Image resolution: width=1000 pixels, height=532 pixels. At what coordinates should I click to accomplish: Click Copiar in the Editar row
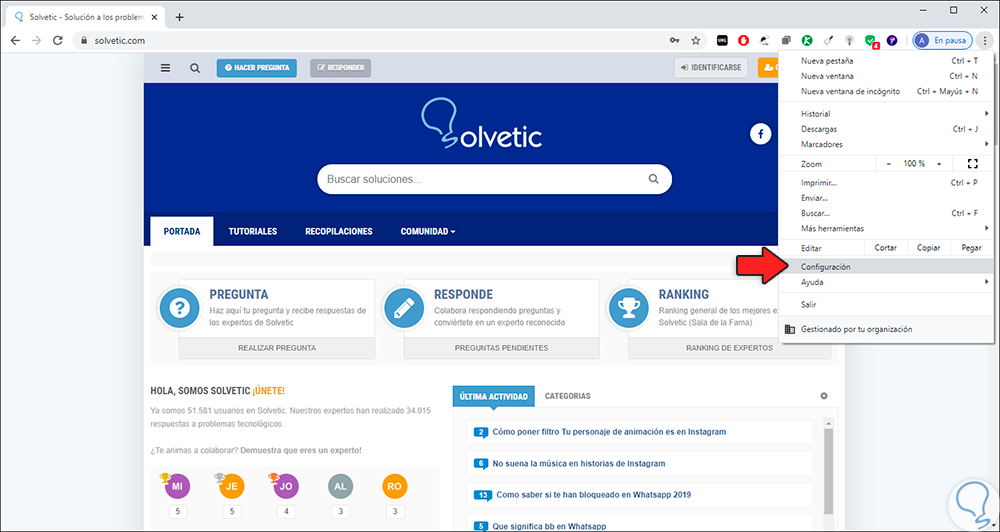click(x=929, y=248)
